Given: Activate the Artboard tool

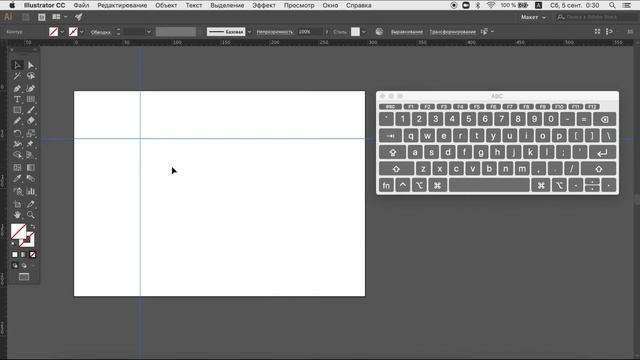Looking at the screenshot, I should pos(17,204).
